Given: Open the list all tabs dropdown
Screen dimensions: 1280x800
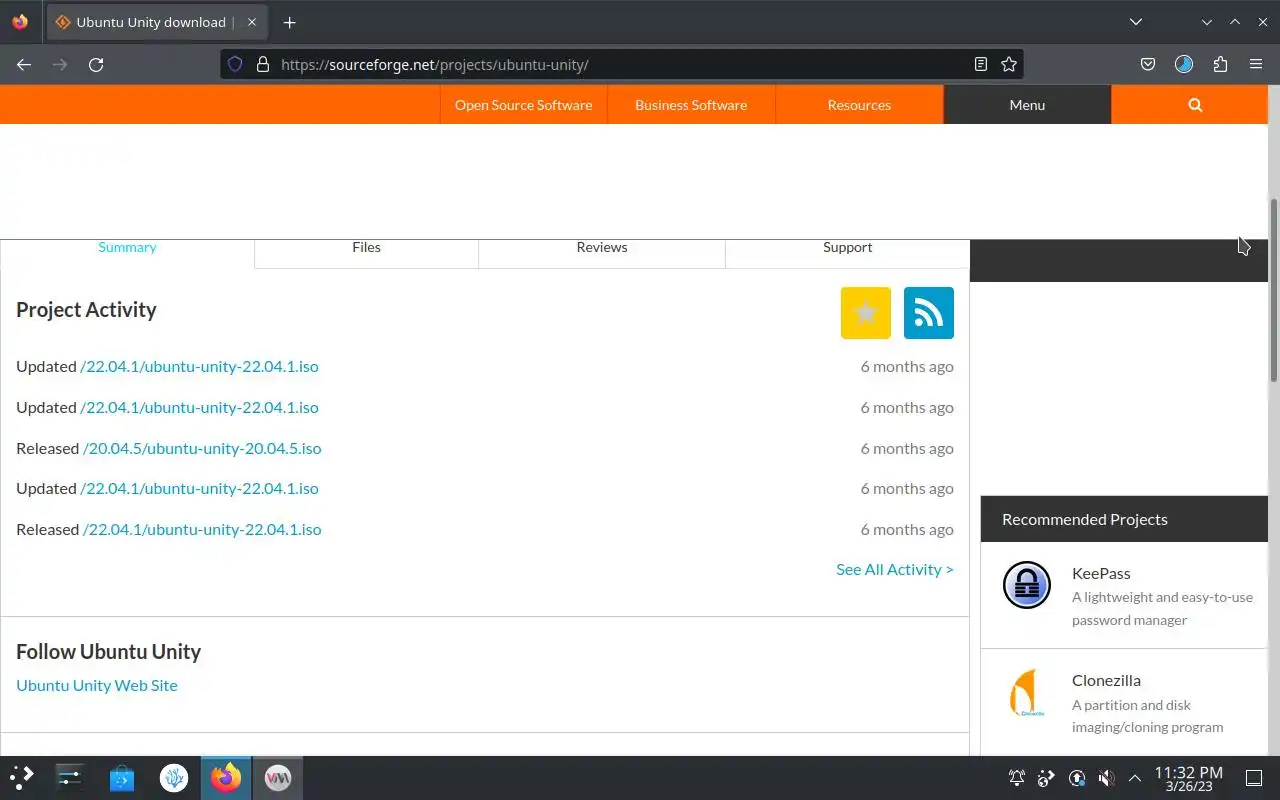Looking at the screenshot, I should coord(1136,22).
